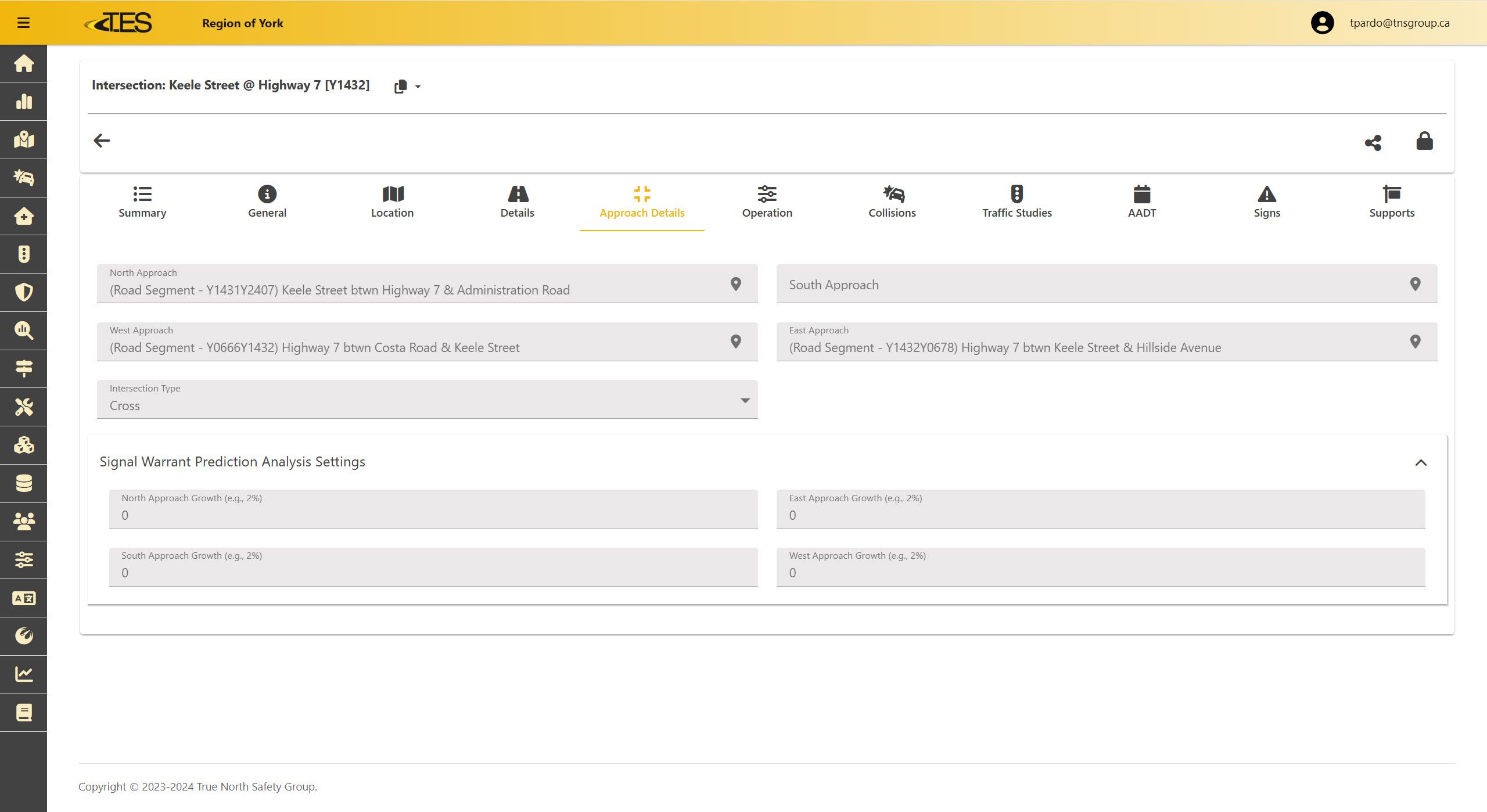Click the share icon
Image resolution: width=1487 pixels, height=812 pixels.
pyautogui.click(x=1373, y=142)
